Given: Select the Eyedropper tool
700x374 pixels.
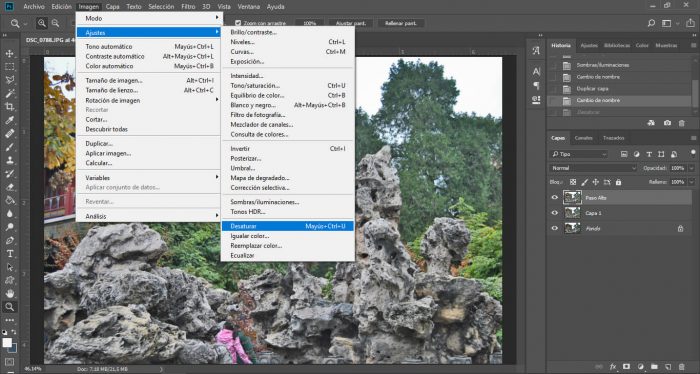Looking at the screenshot, I should tap(9, 120).
